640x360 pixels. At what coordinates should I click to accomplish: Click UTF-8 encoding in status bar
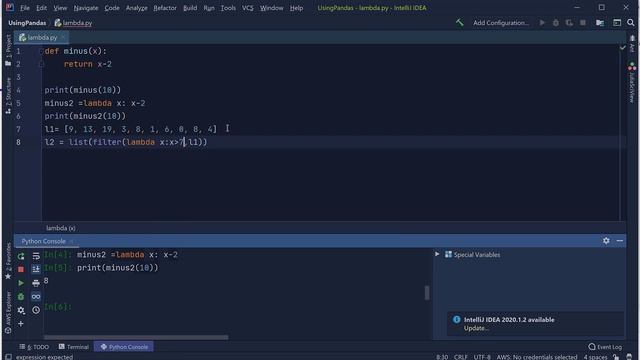point(482,357)
